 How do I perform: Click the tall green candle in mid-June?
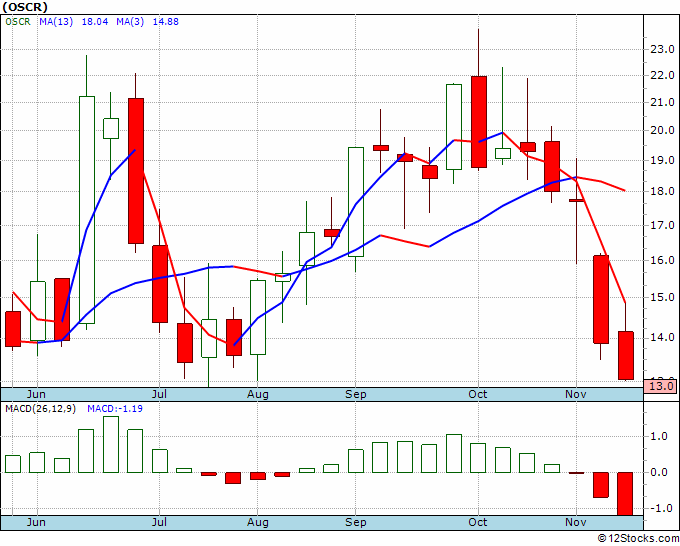coord(87,210)
